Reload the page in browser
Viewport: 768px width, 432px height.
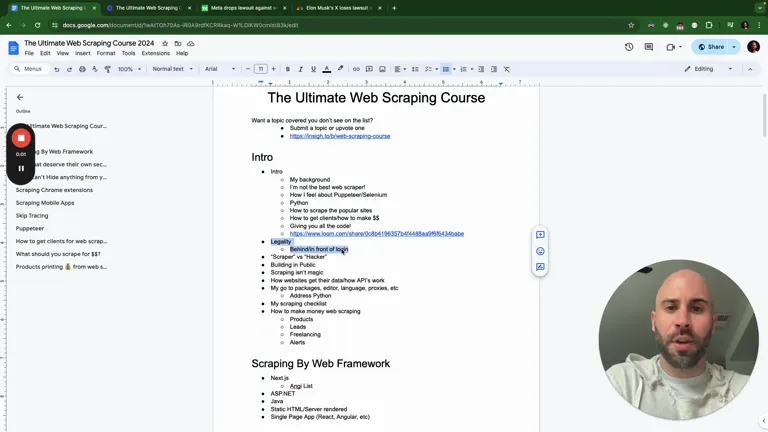click(x=38, y=25)
